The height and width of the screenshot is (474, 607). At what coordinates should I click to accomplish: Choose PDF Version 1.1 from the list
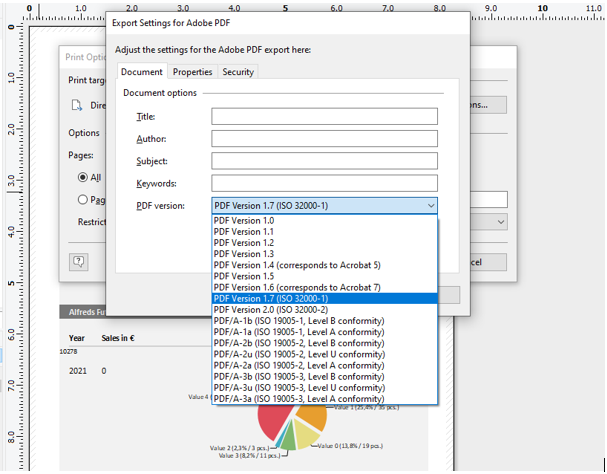(x=324, y=232)
